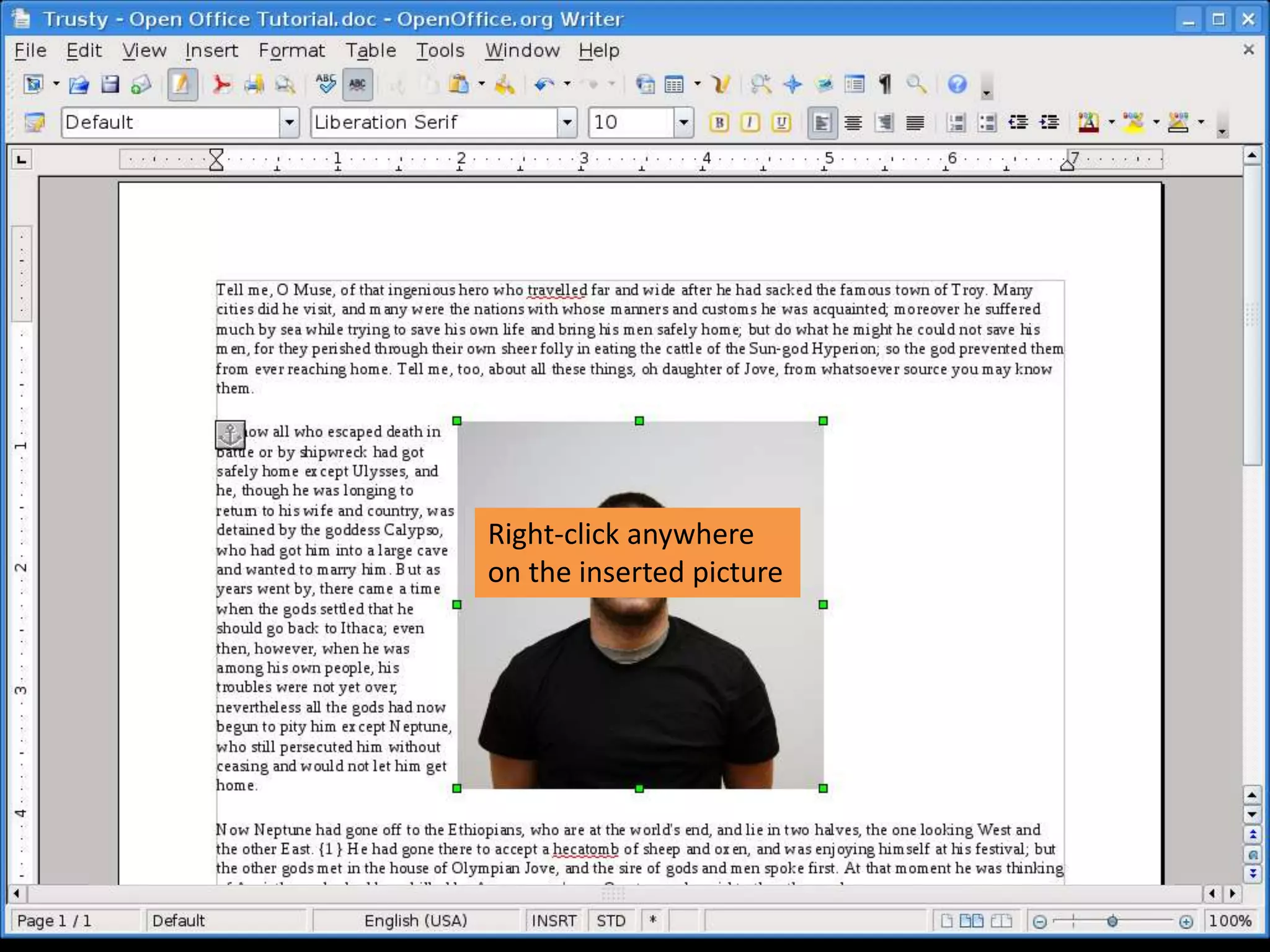This screenshot has width=1270, height=952.
Task: Click the New document icon
Action: pos(33,84)
